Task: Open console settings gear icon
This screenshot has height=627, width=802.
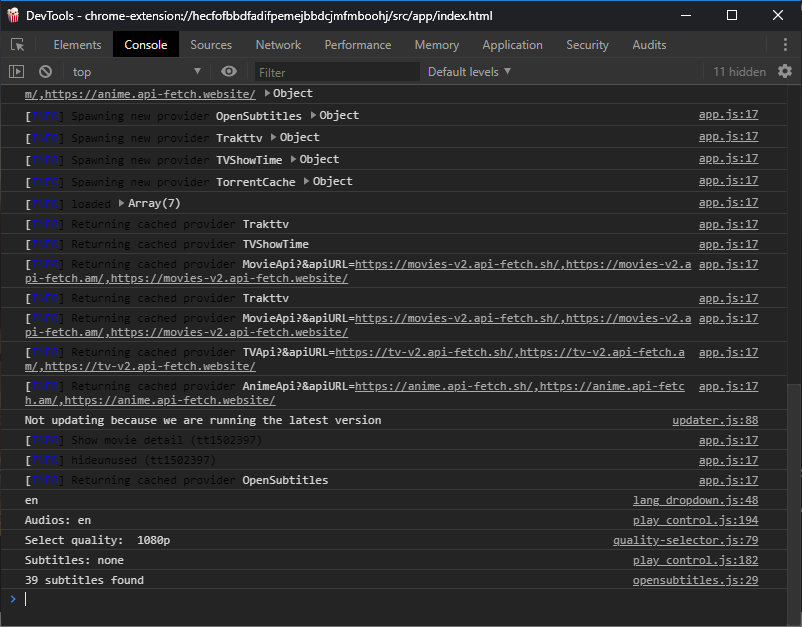Action: point(785,71)
